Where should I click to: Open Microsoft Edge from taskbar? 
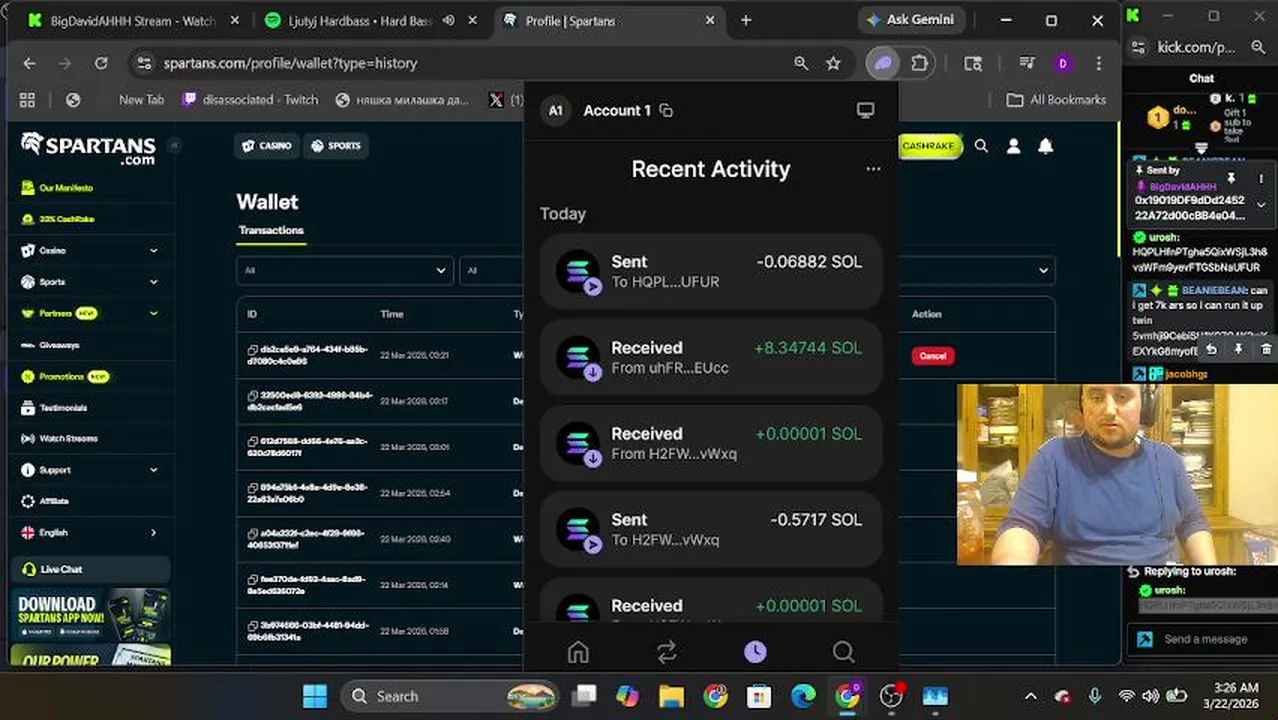(x=803, y=696)
